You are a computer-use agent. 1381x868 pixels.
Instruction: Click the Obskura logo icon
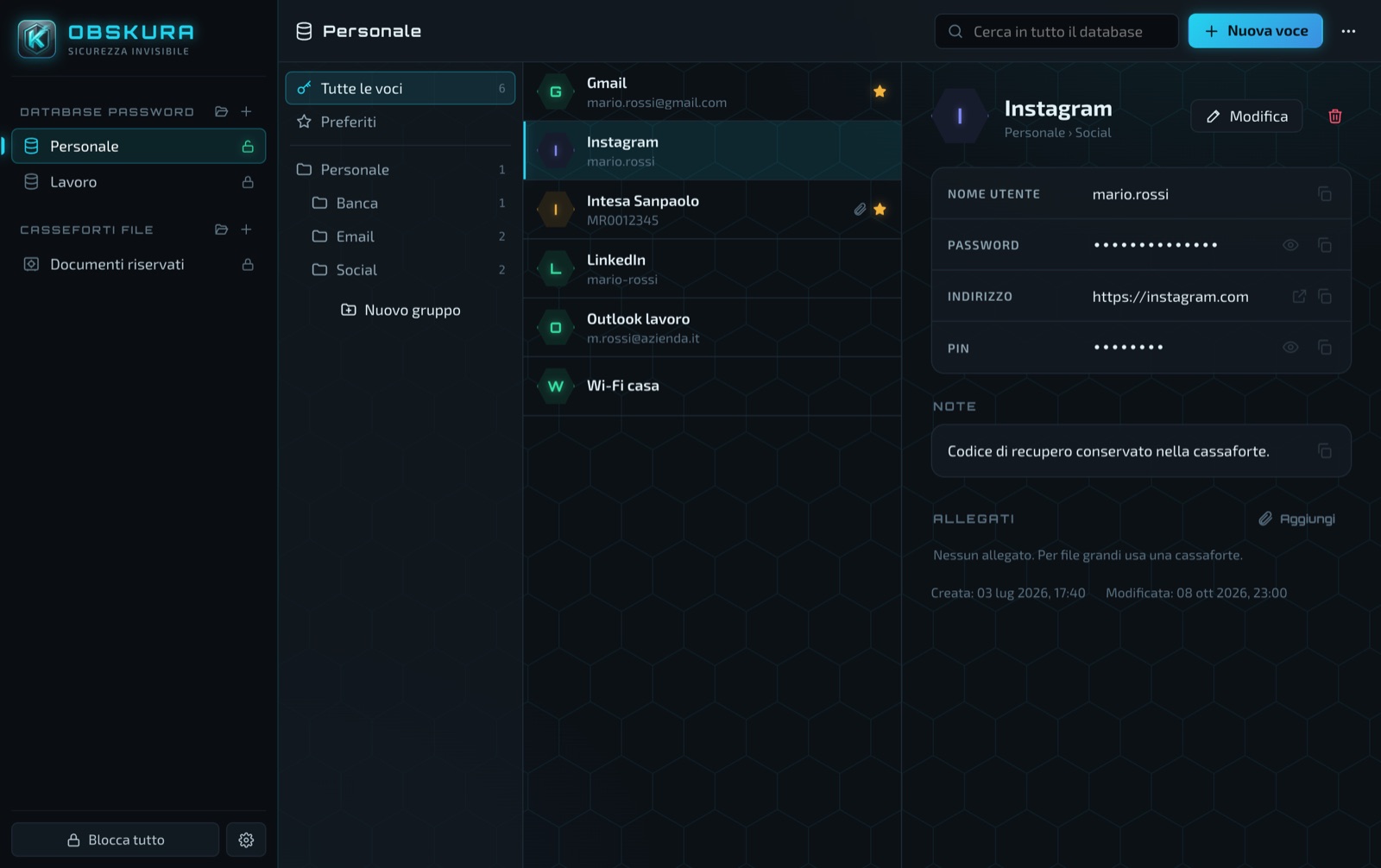[x=37, y=39]
